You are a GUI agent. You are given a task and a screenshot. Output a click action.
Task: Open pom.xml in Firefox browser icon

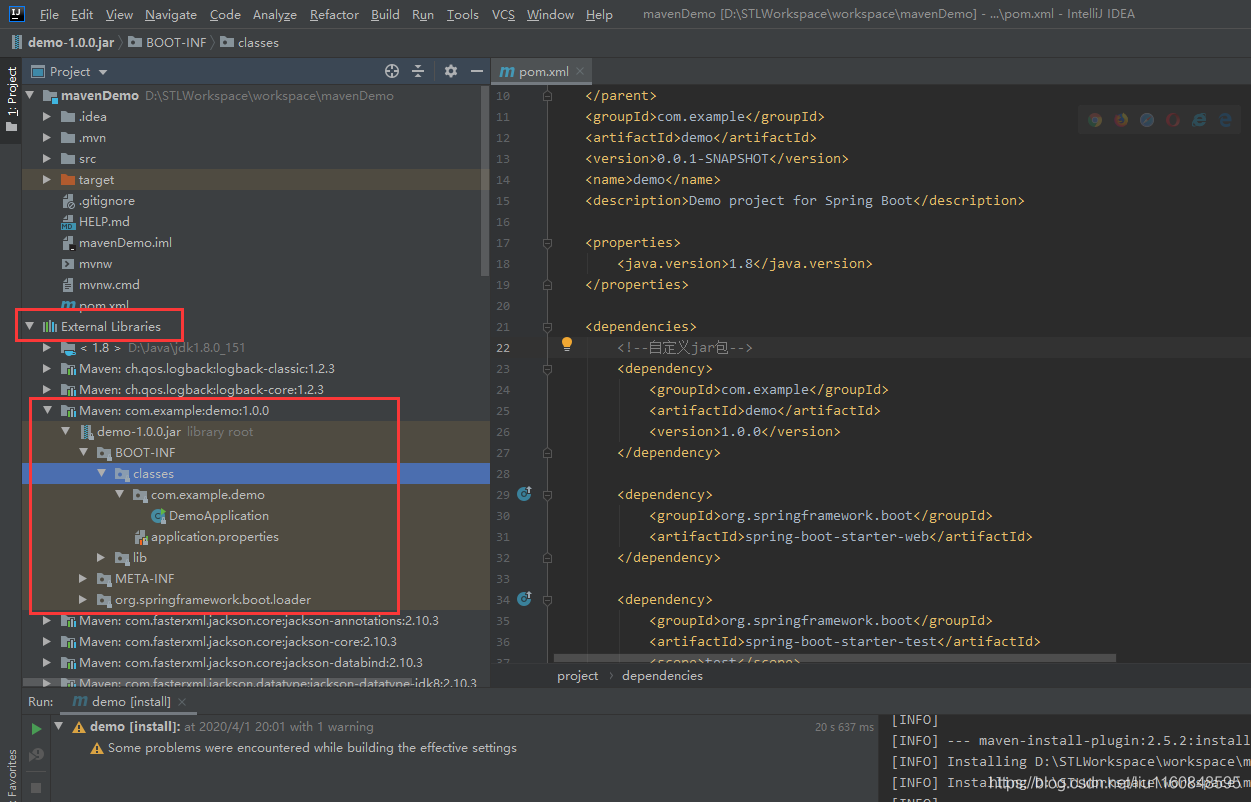tap(1121, 120)
